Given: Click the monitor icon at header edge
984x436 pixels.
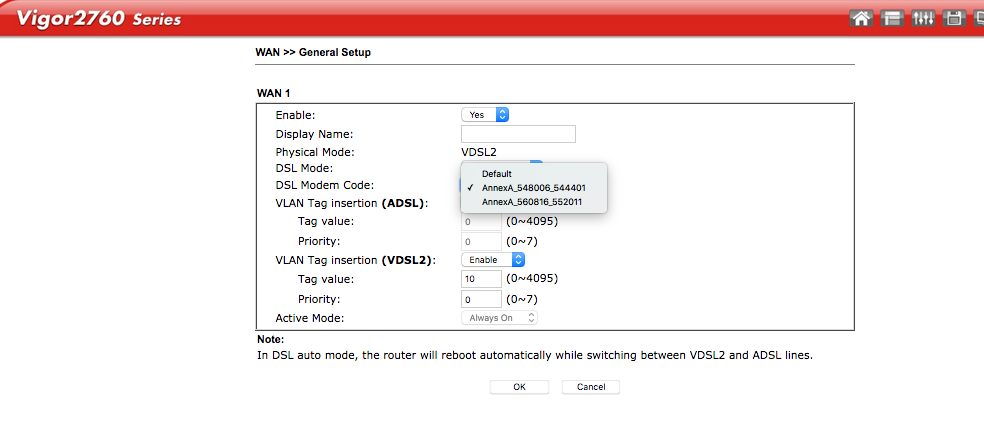Looking at the screenshot, I should 978,18.
